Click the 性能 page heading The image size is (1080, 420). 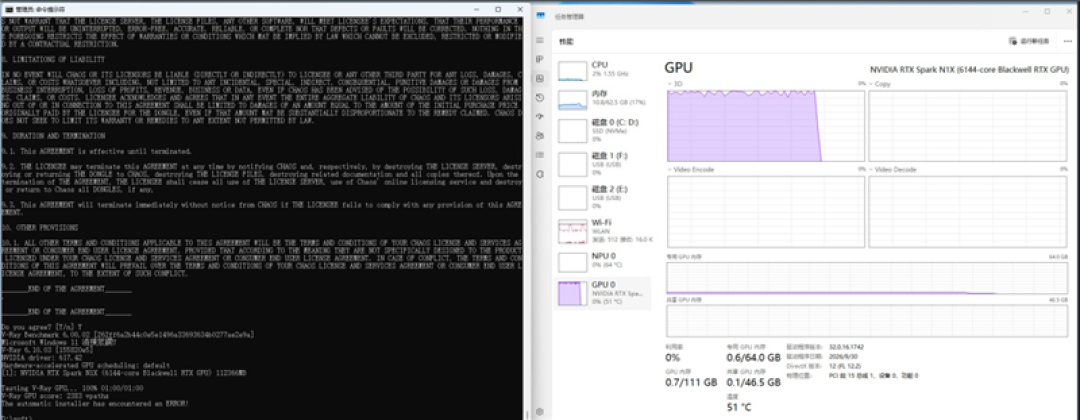pos(565,41)
